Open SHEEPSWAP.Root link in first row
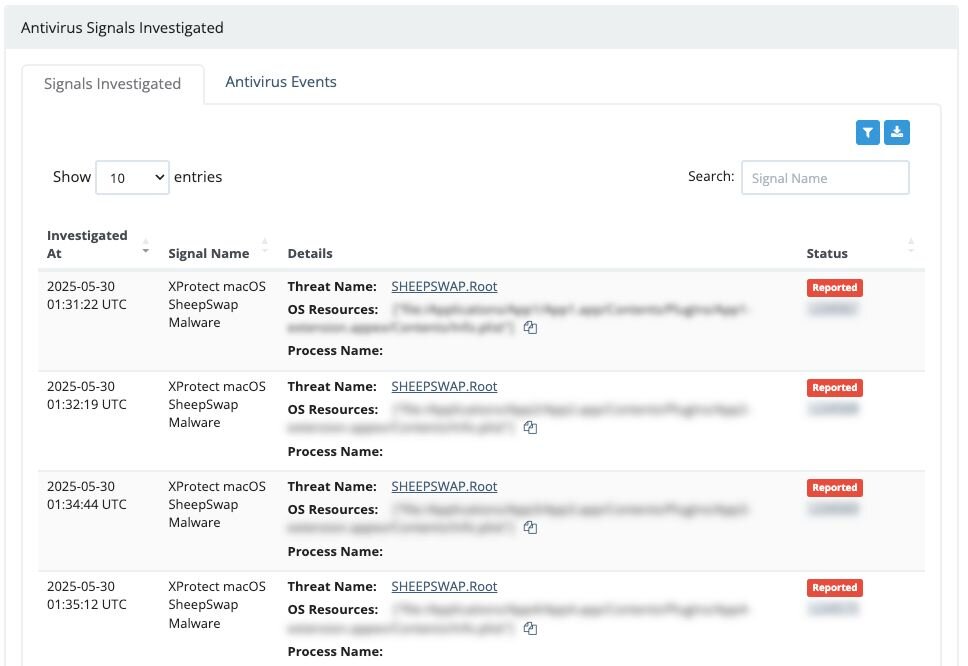This screenshot has width=968, height=666. [444, 287]
